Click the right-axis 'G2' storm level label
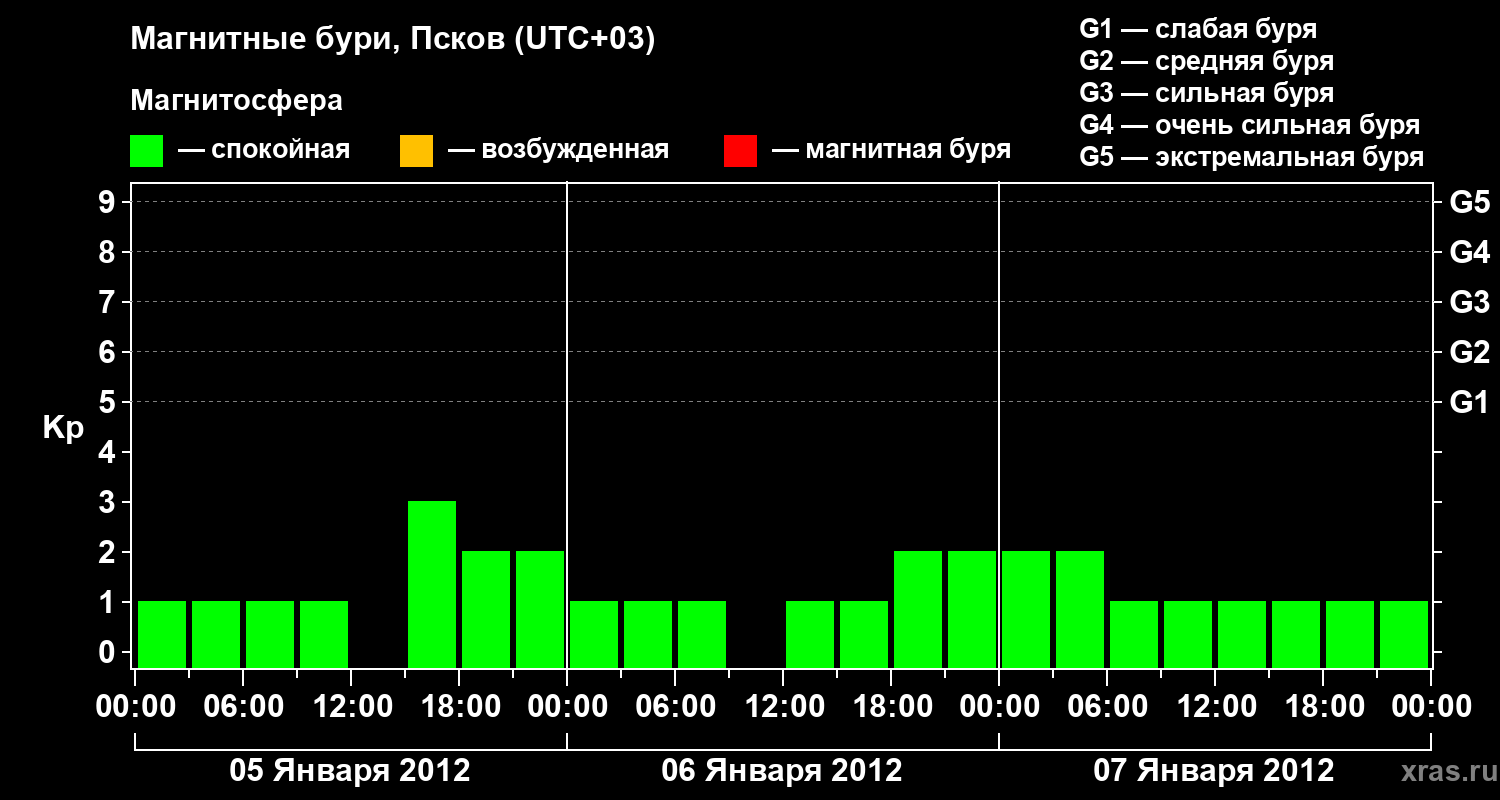 [x=1470, y=352]
